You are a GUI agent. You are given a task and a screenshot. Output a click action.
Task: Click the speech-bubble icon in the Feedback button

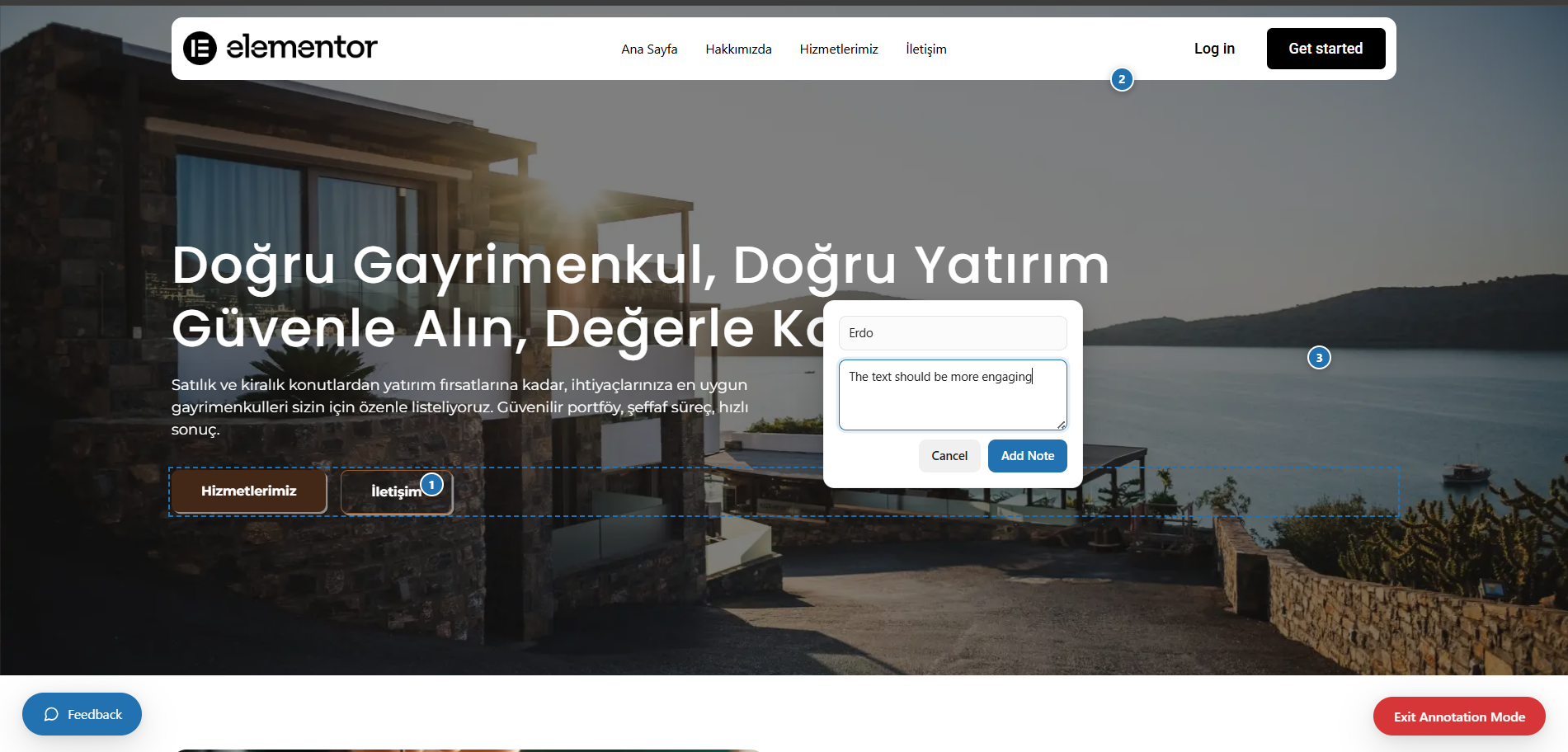(51, 714)
